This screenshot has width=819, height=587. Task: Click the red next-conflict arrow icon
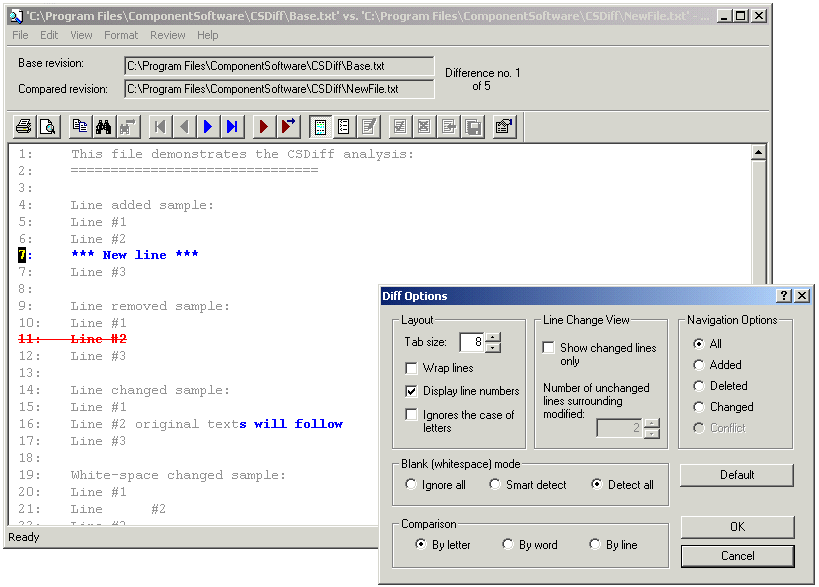tap(264, 127)
